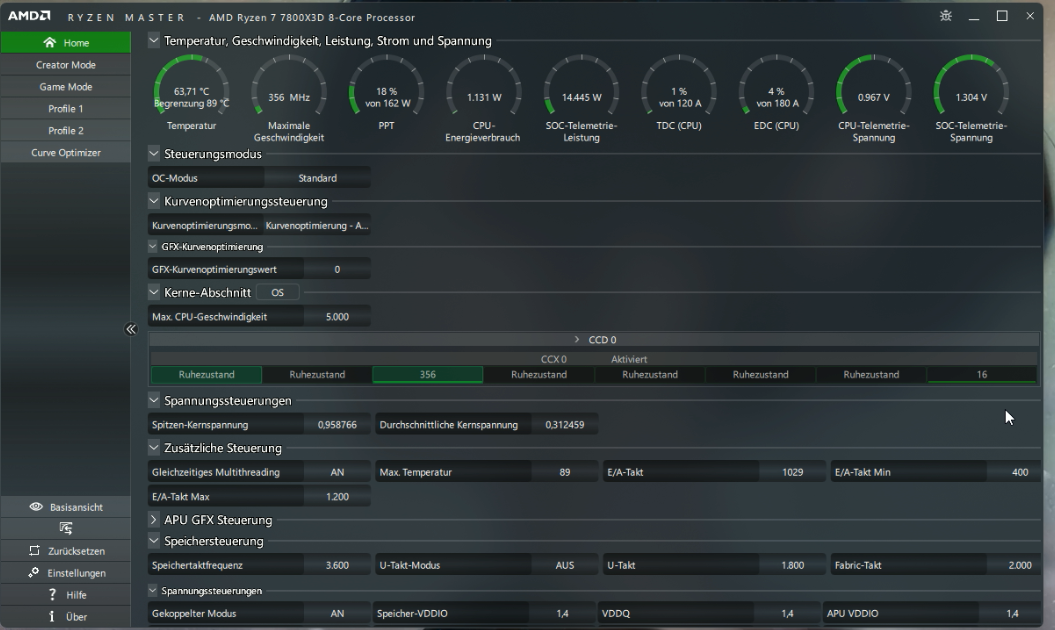Click the Hilfe question mark icon
Image resolution: width=1055 pixels, height=630 pixels.
tap(52, 594)
